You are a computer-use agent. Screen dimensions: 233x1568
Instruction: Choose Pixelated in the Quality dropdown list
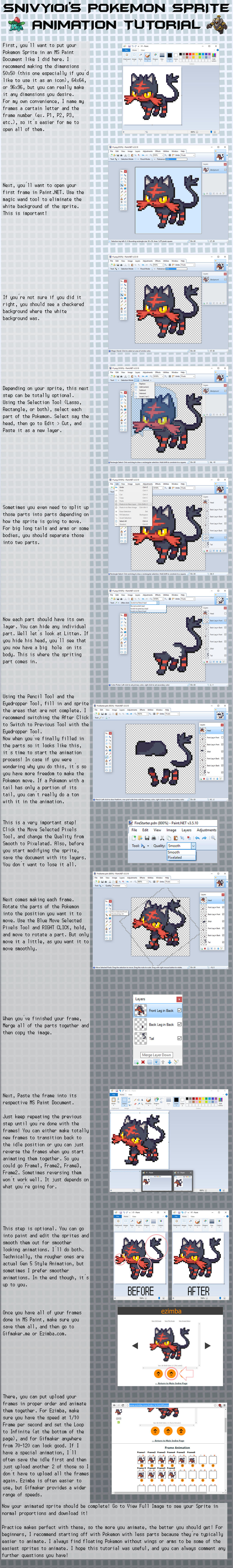pyautogui.click(x=181, y=858)
